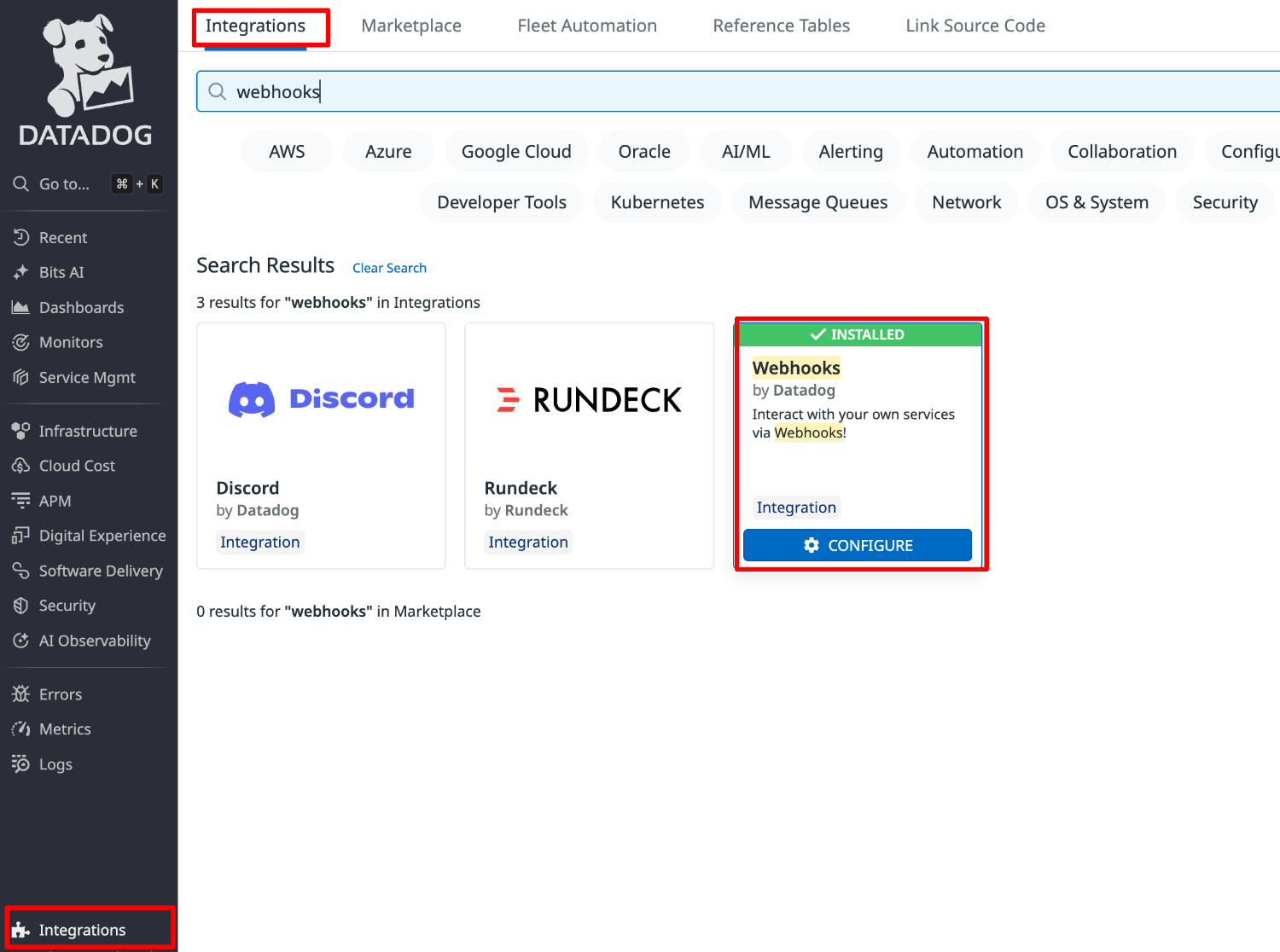Screen dimensions: 1280x952
Task: Filter by Developer Tools category
Action: [x=502, y=202]
